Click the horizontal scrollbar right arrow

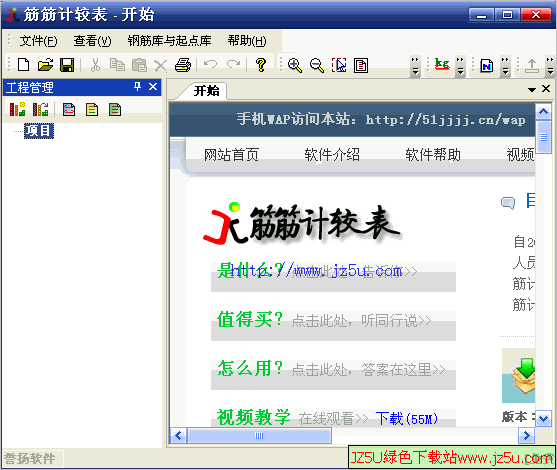pyautogui.click(x=526, y=436)
